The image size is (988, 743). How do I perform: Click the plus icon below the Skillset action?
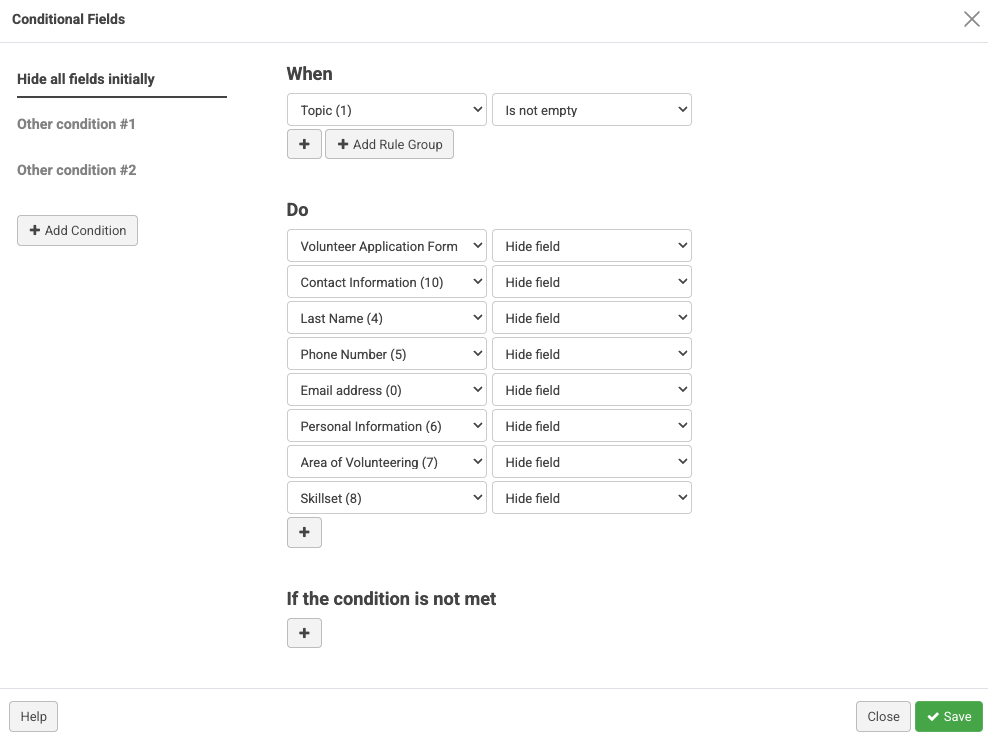click(304, 532)
